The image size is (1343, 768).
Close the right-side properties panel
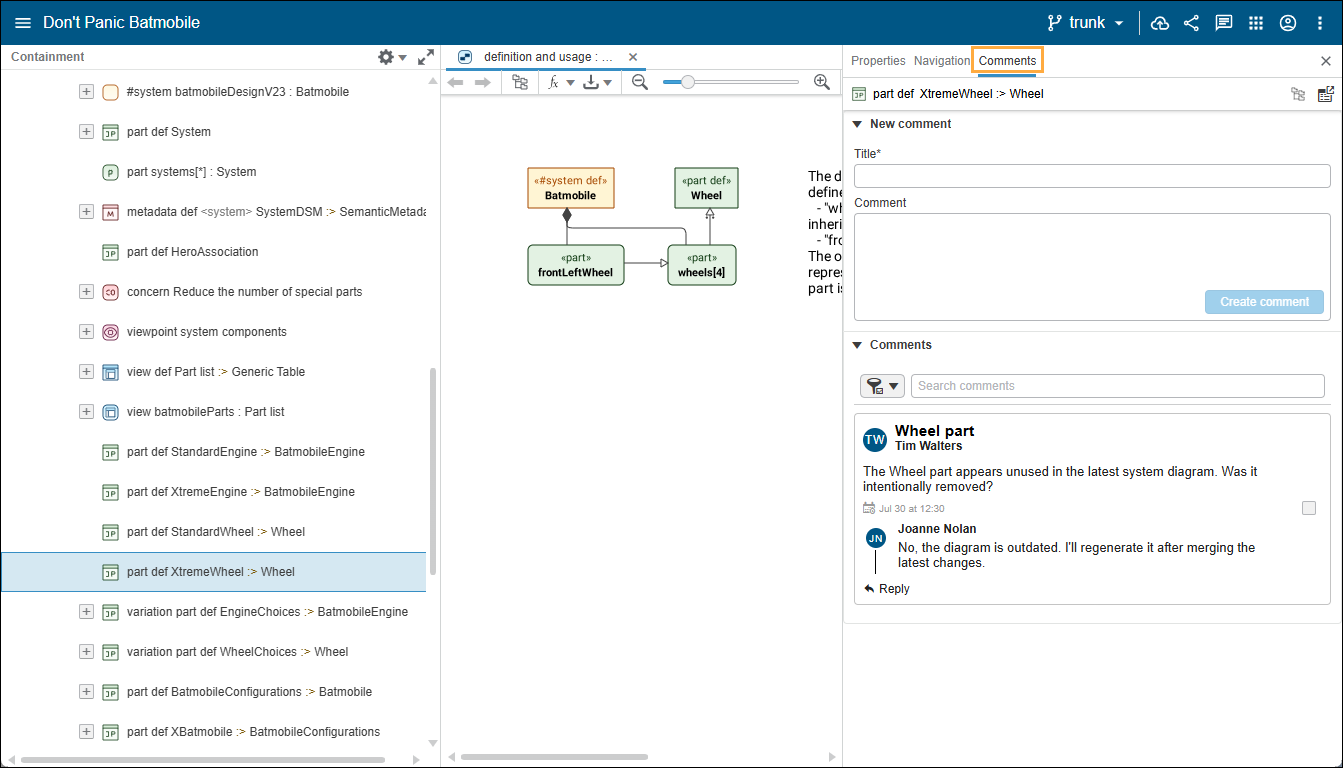(1326, 61)
